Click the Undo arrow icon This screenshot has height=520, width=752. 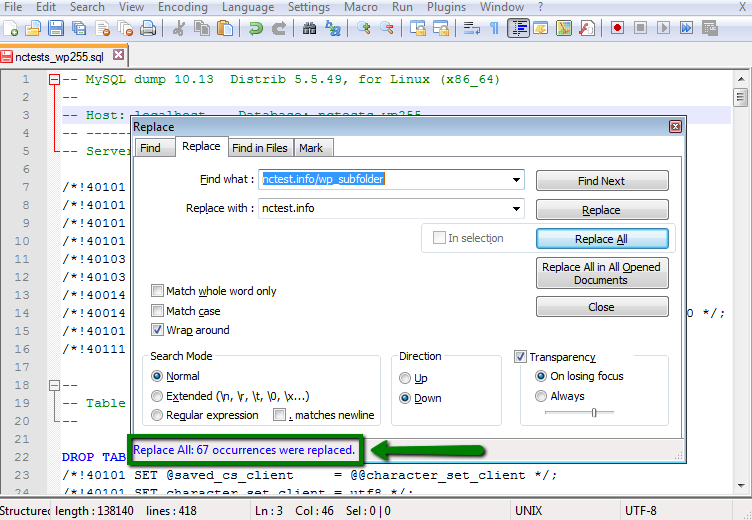pos(255,28)
